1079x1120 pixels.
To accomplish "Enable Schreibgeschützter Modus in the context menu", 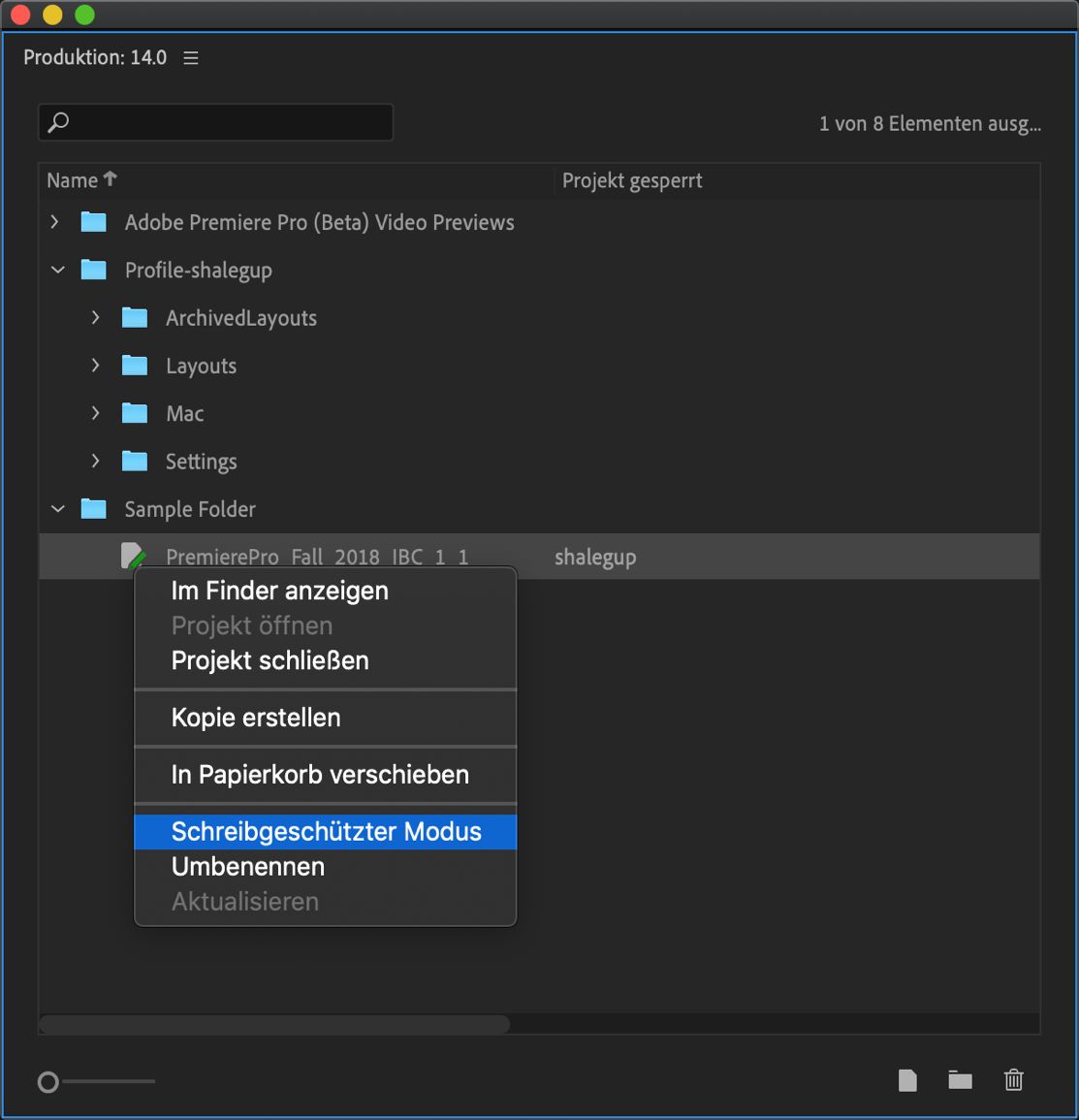I will [x=326, y=831].
